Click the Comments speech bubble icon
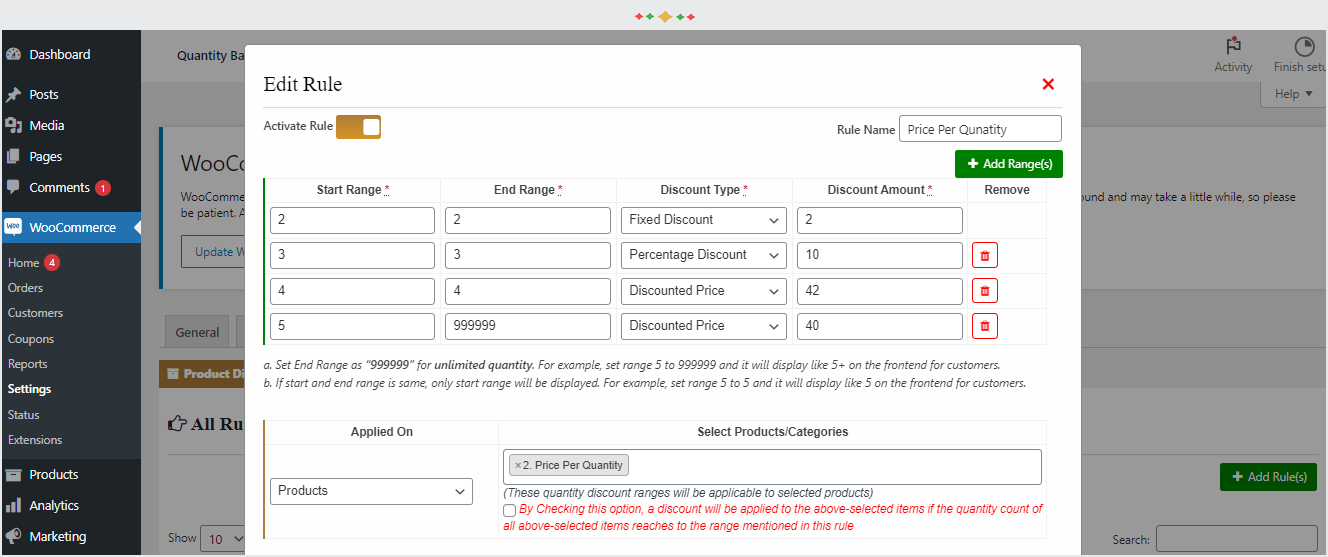 click(x=13, y=187)
